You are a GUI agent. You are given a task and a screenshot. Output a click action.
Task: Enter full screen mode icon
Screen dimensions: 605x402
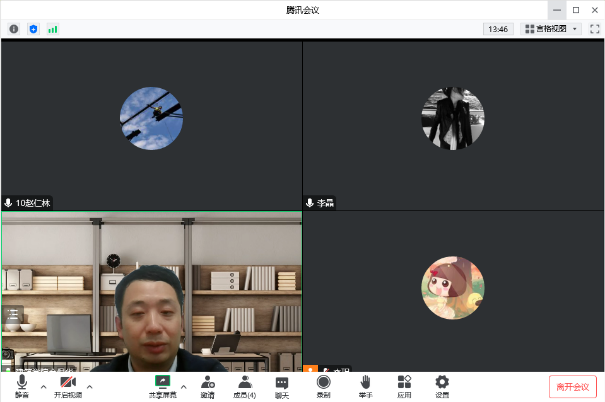594,29
